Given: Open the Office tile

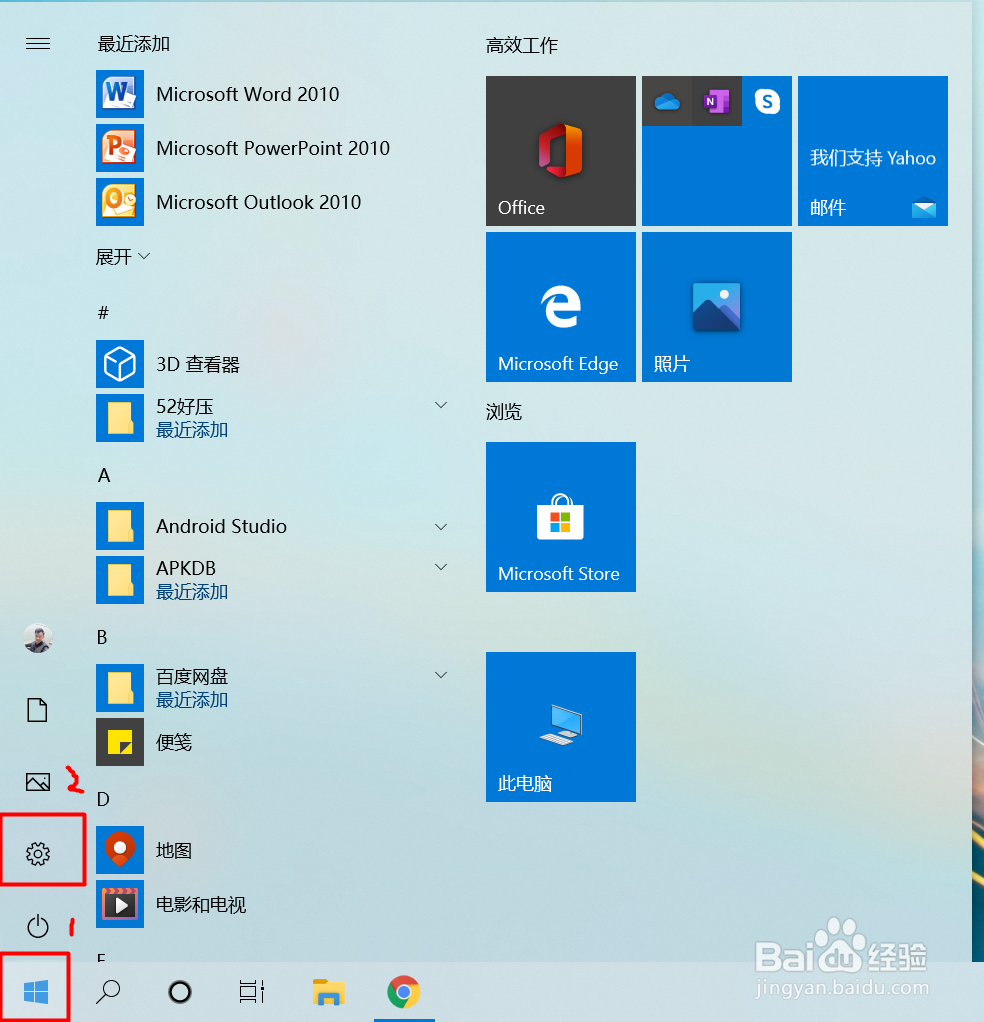Looking at the screenshot, I should tap(559, 150).
